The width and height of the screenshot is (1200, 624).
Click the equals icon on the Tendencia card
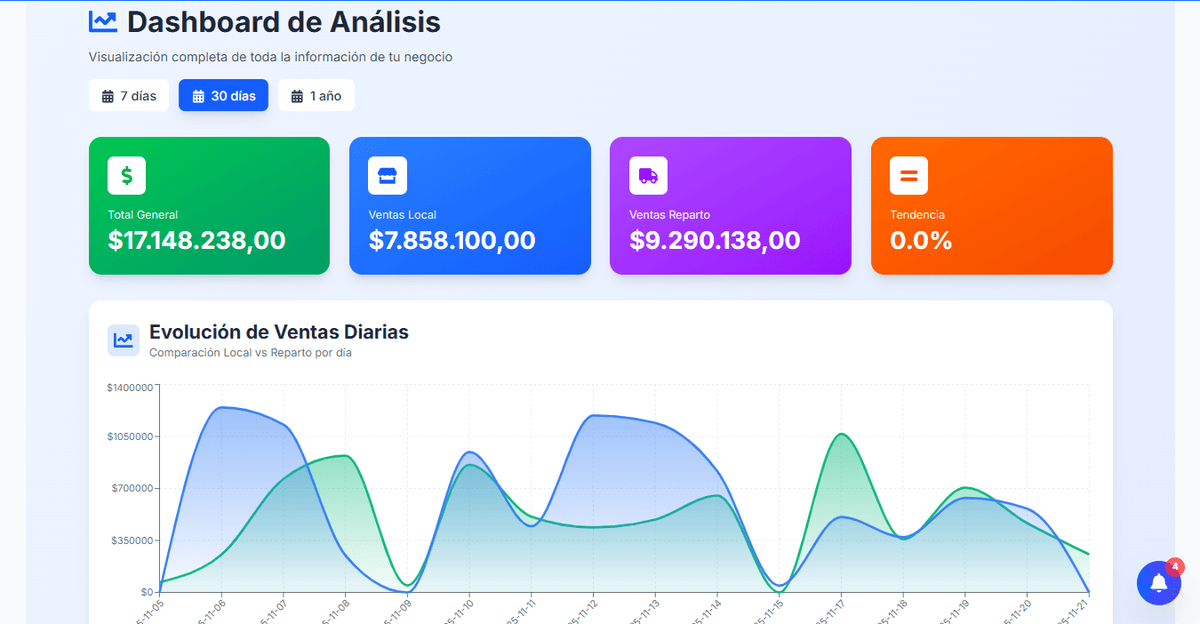[908, 174]
